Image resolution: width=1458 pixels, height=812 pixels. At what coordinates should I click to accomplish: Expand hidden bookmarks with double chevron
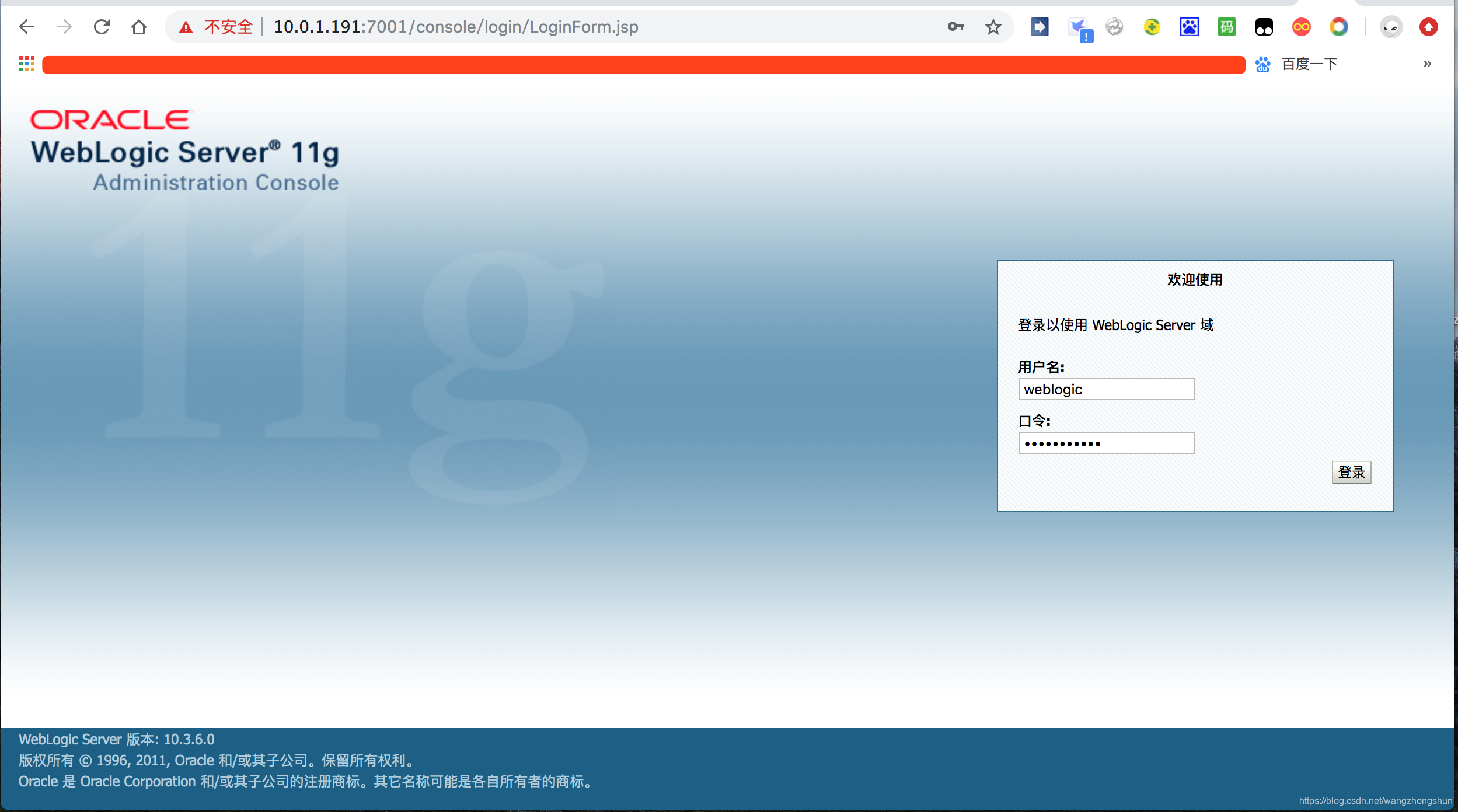tap(1427, 64)
